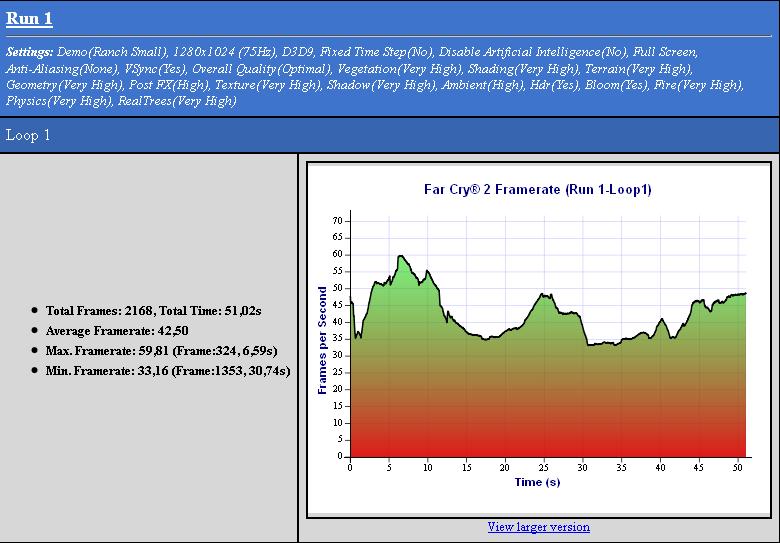Image resolution: width=780 pixels, height=543 pixels.
Task: Click the 'Run 1' heading
Action: pos(29,18)
